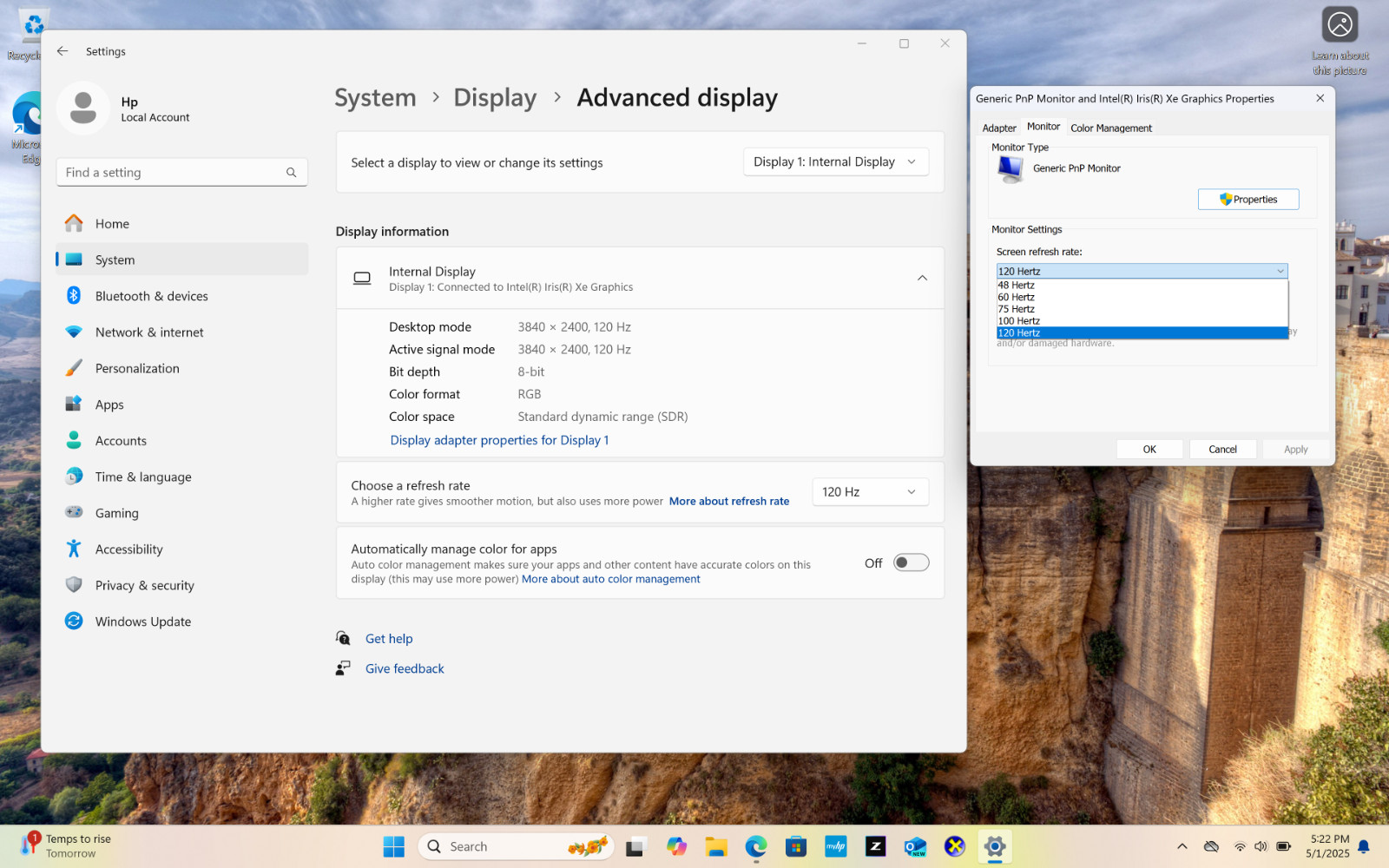Toggle automatically manage color for apps
The width and height of the screenshot is (1389, 868).
(912, 563)
